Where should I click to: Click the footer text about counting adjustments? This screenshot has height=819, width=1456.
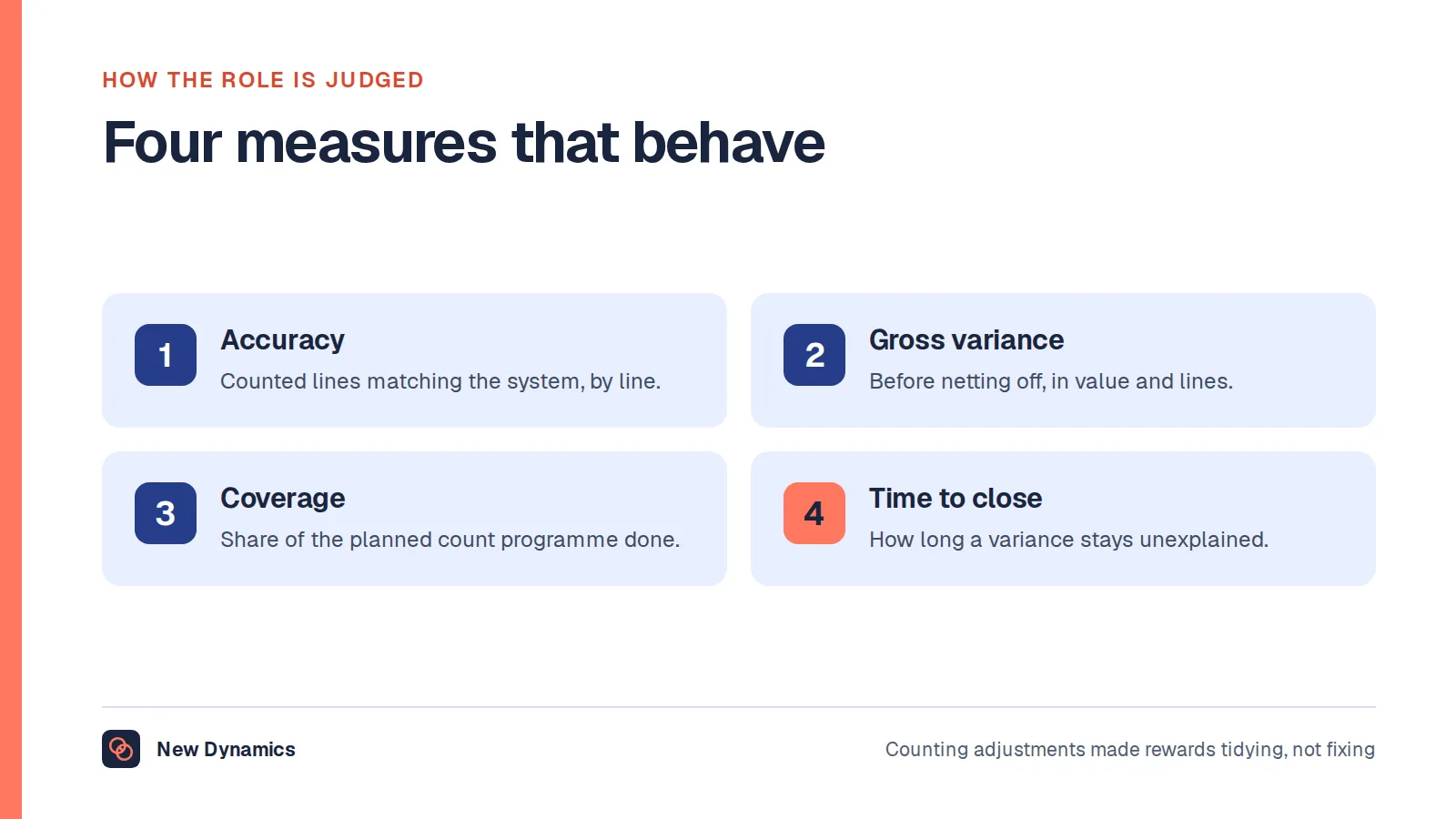pyautogui.click(x=1130, y=750)
